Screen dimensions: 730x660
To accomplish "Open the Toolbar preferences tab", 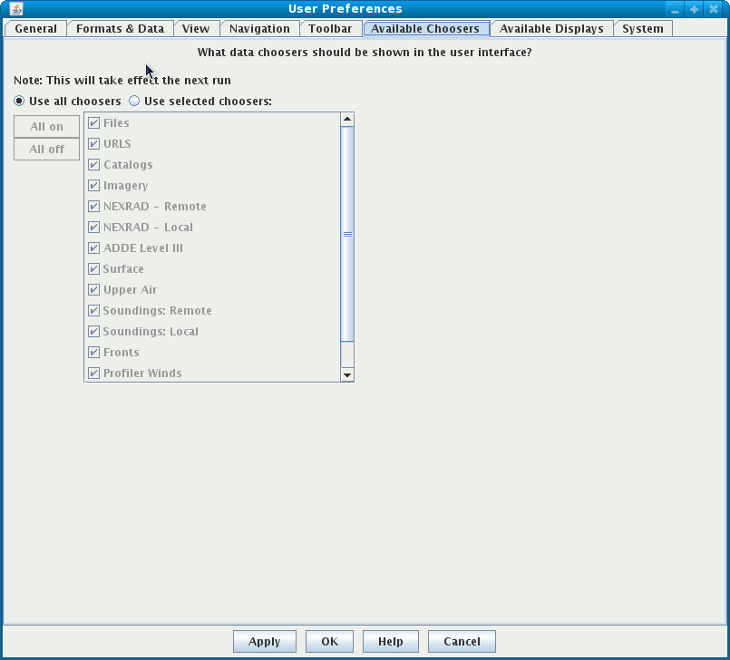I will click(x=330, y=29).
